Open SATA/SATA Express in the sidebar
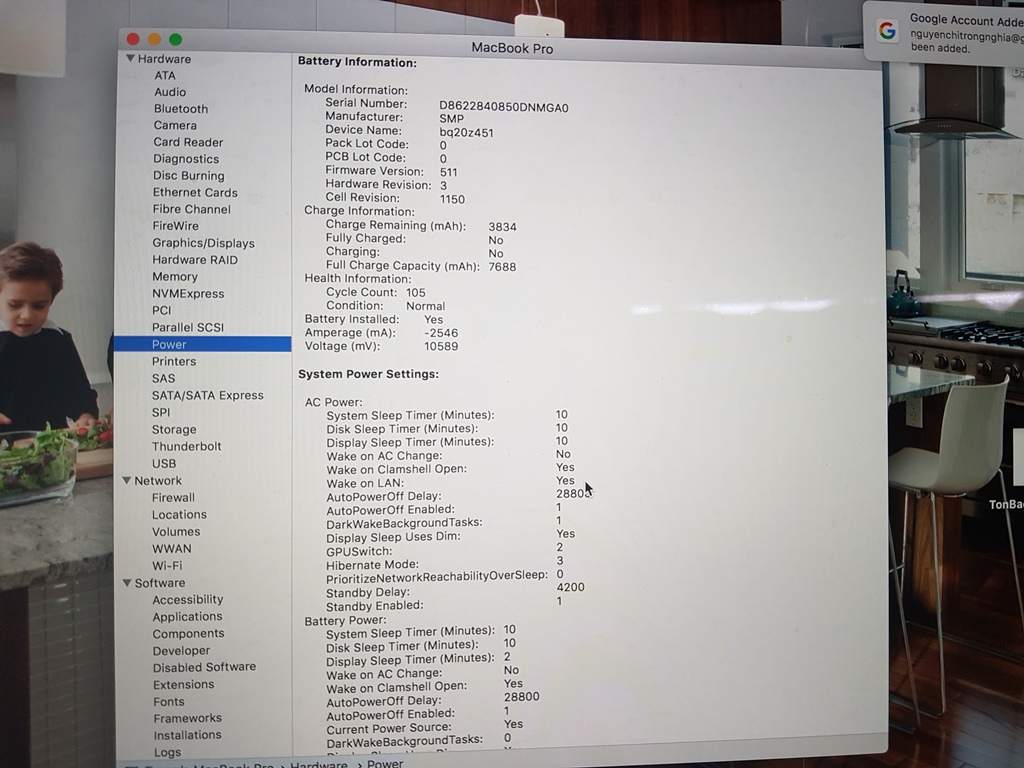Screen dimensions: 1024x768 (x=208, y=396)
